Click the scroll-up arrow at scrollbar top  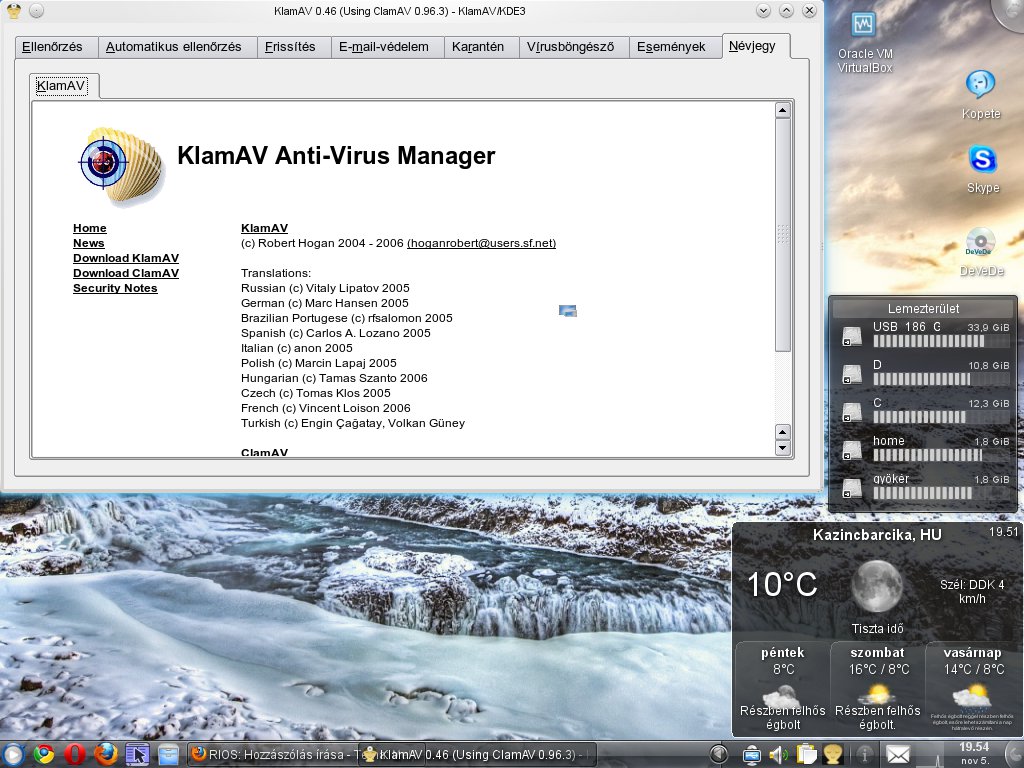782,110
